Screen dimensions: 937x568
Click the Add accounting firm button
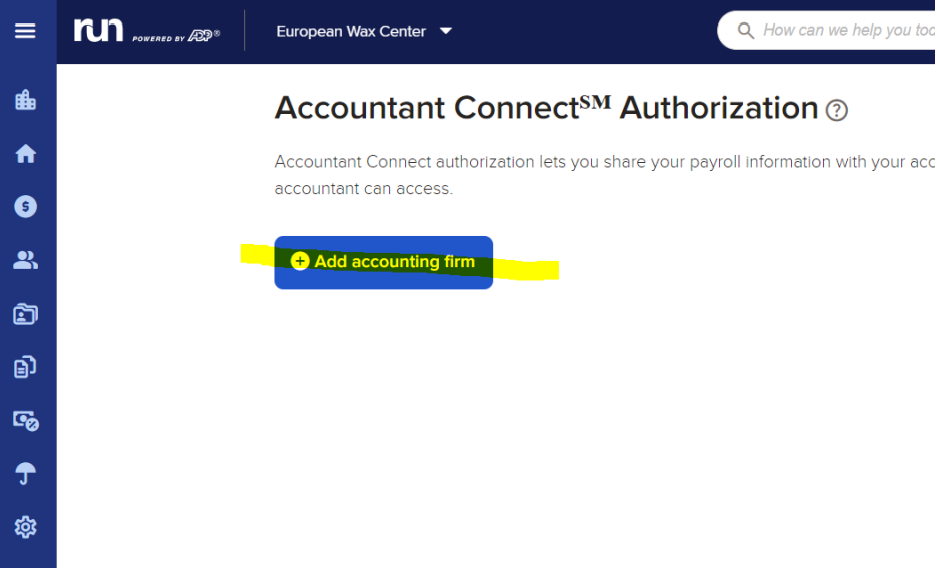tap(384, 262)
